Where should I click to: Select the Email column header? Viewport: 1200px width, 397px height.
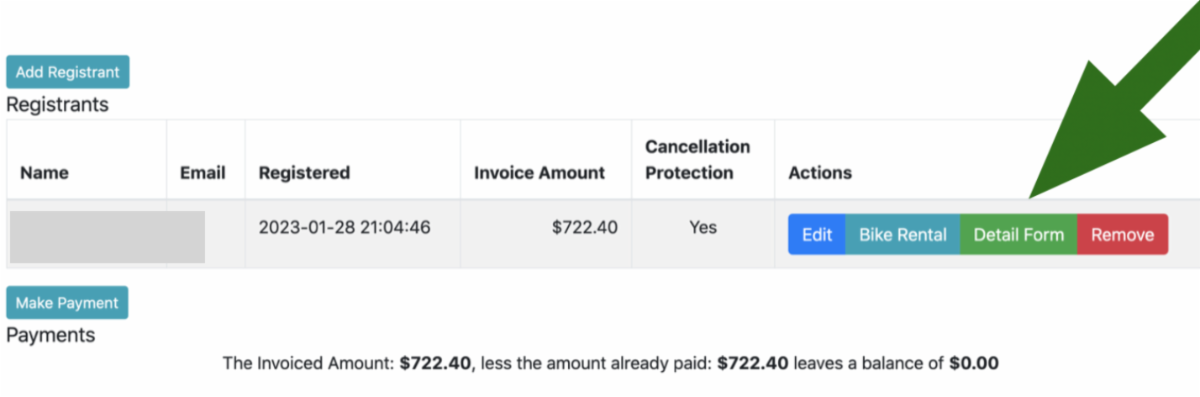coord(203,172)
